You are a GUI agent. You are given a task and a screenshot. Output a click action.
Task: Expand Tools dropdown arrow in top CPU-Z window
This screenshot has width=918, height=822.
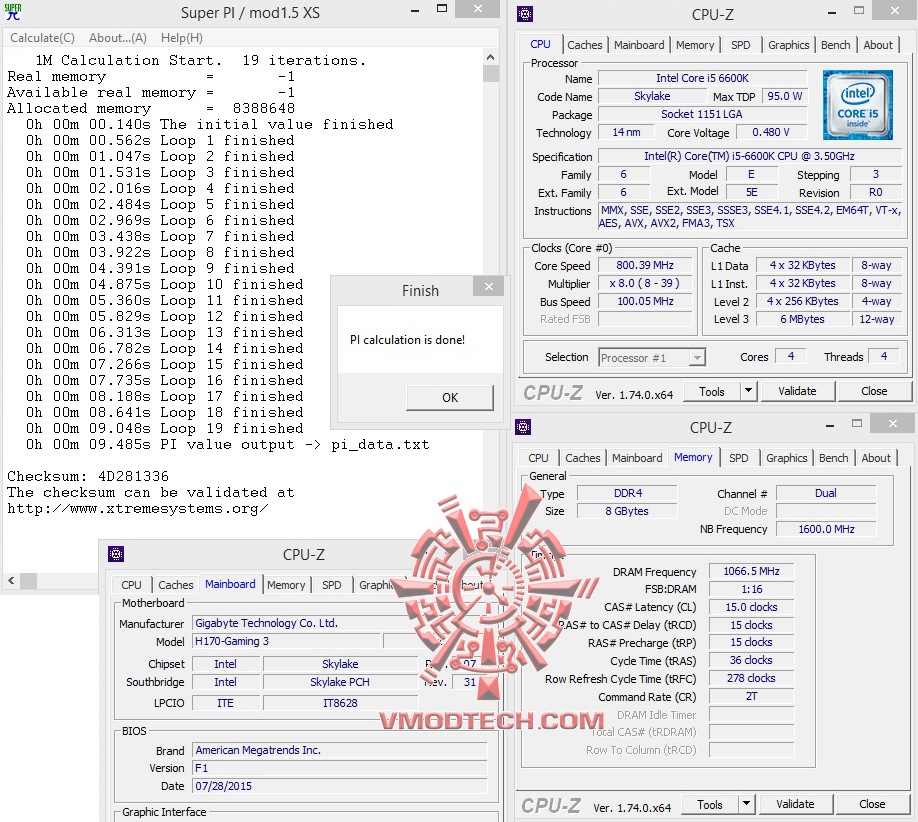[748, 392]
